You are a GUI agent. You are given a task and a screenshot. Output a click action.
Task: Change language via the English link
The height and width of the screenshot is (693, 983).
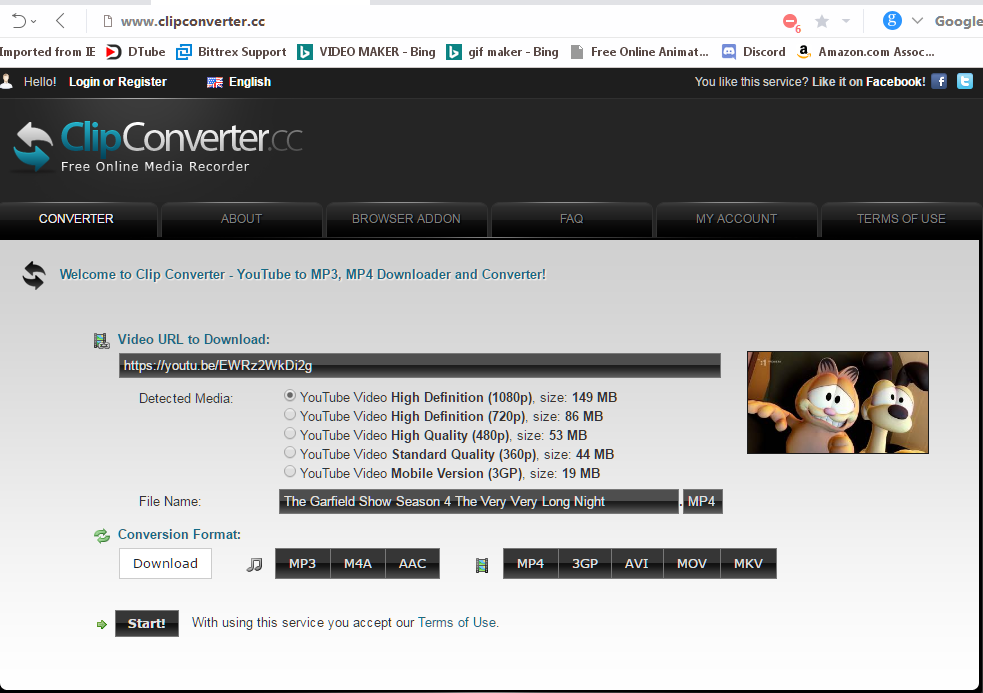click(250, 82)
